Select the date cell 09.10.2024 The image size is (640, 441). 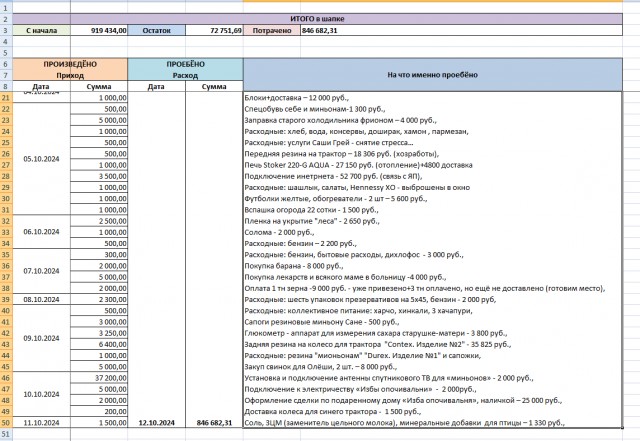[x=41, y=338]
